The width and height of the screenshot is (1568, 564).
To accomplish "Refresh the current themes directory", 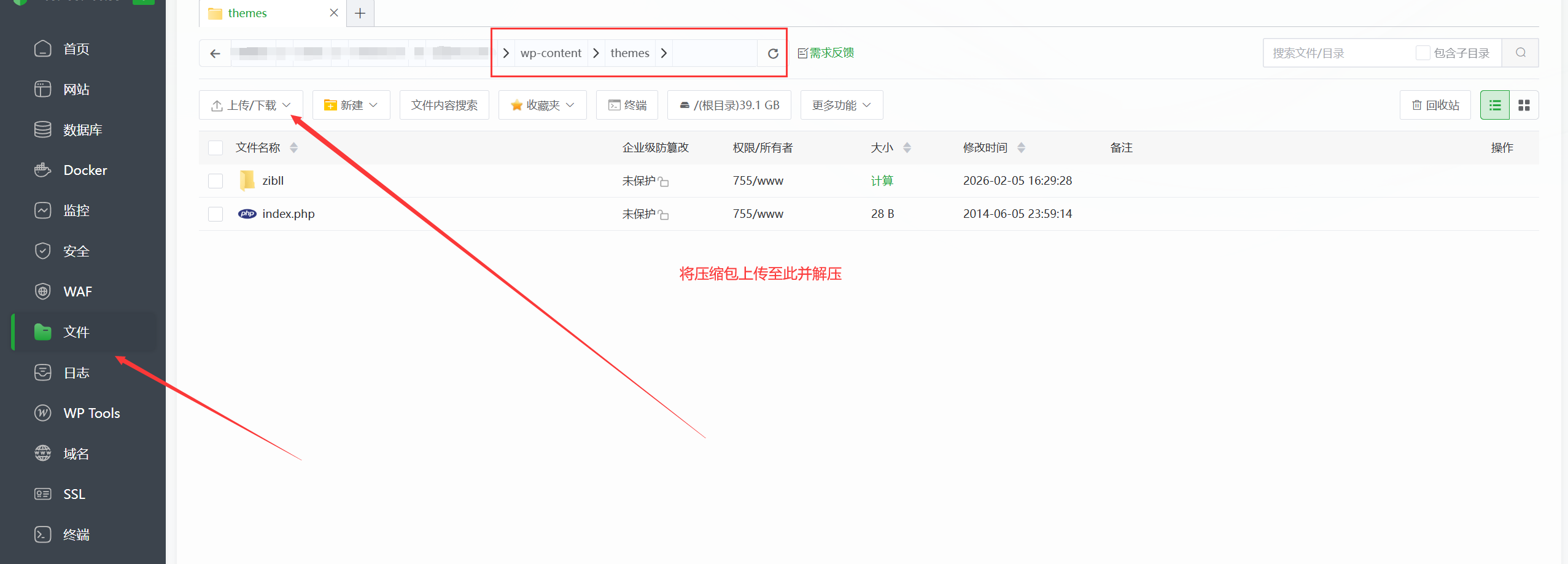I will pyautogui.click(x=772, y=53).
